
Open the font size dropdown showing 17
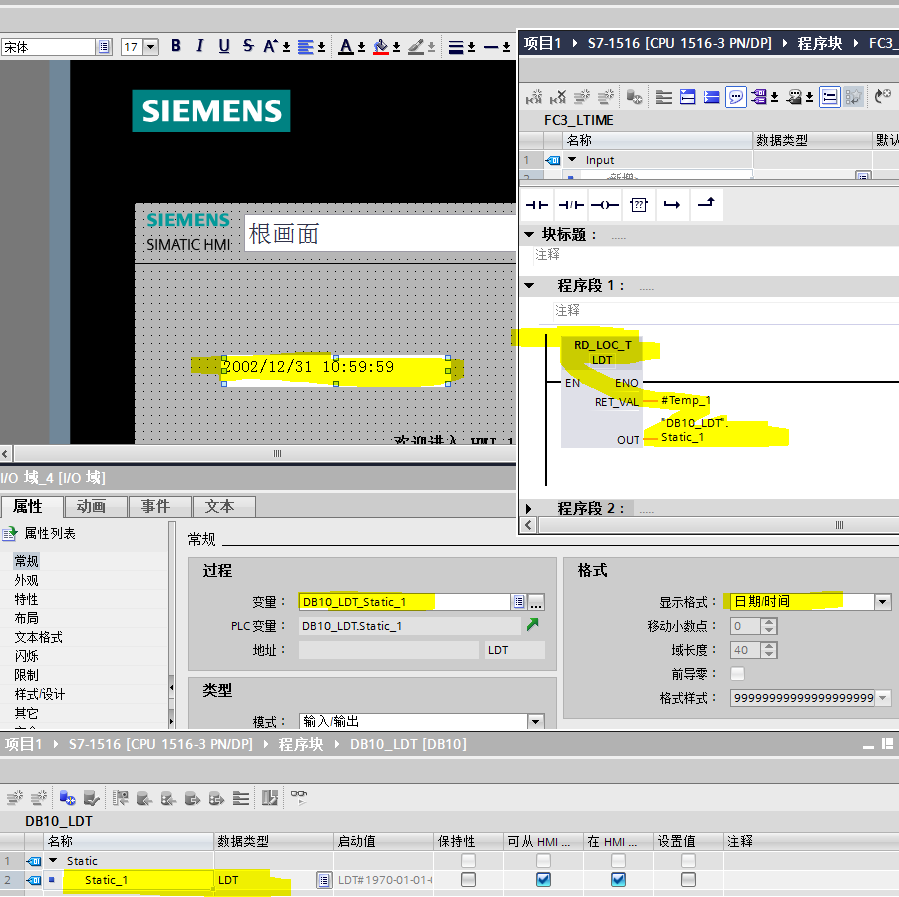148,46
